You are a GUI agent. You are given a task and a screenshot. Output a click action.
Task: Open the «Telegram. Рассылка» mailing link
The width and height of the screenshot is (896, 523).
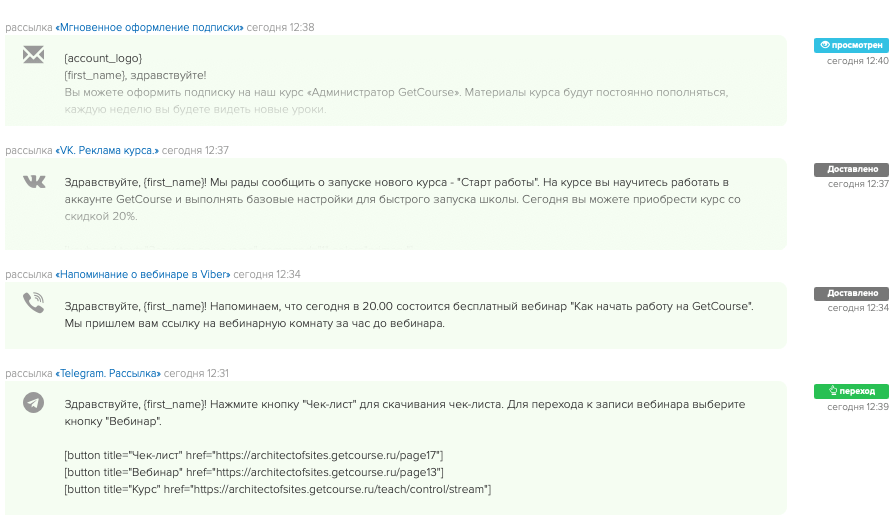point(108,373)
